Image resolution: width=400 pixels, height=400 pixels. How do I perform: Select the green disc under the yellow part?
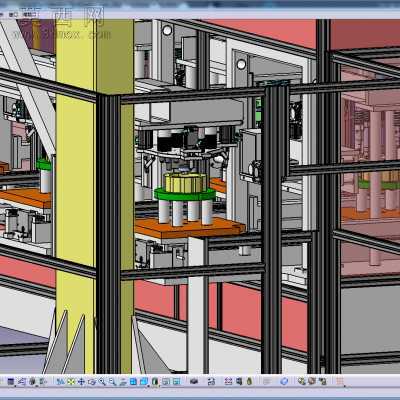[x=185, y=195]
